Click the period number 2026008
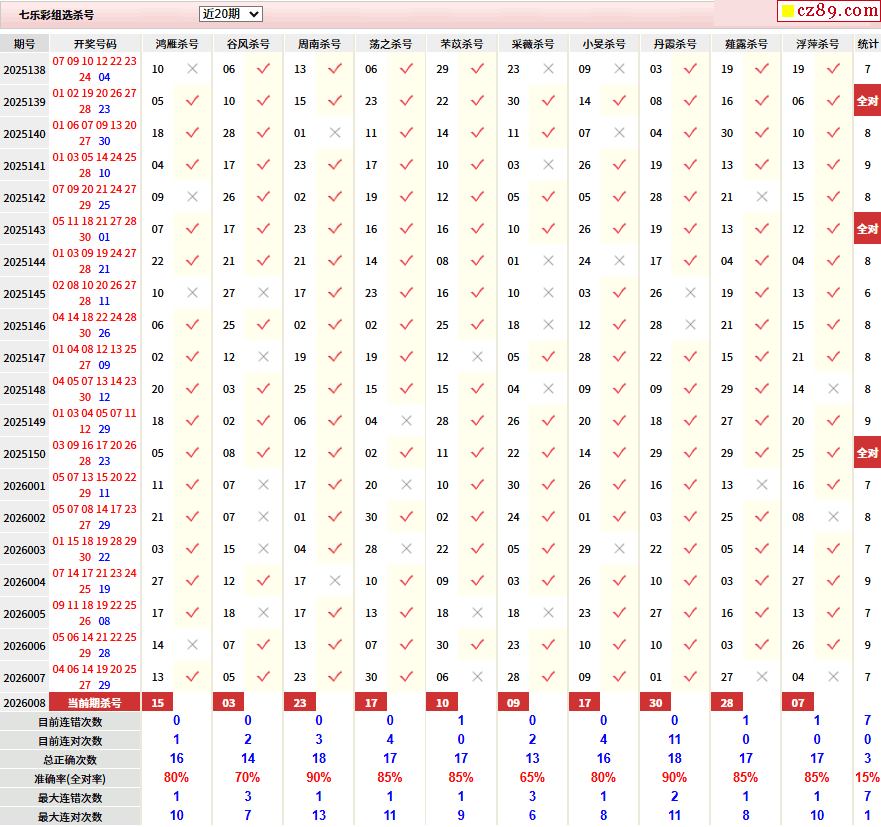The width and height of the screenshot is (881, 827). click(x=24, y=703)
